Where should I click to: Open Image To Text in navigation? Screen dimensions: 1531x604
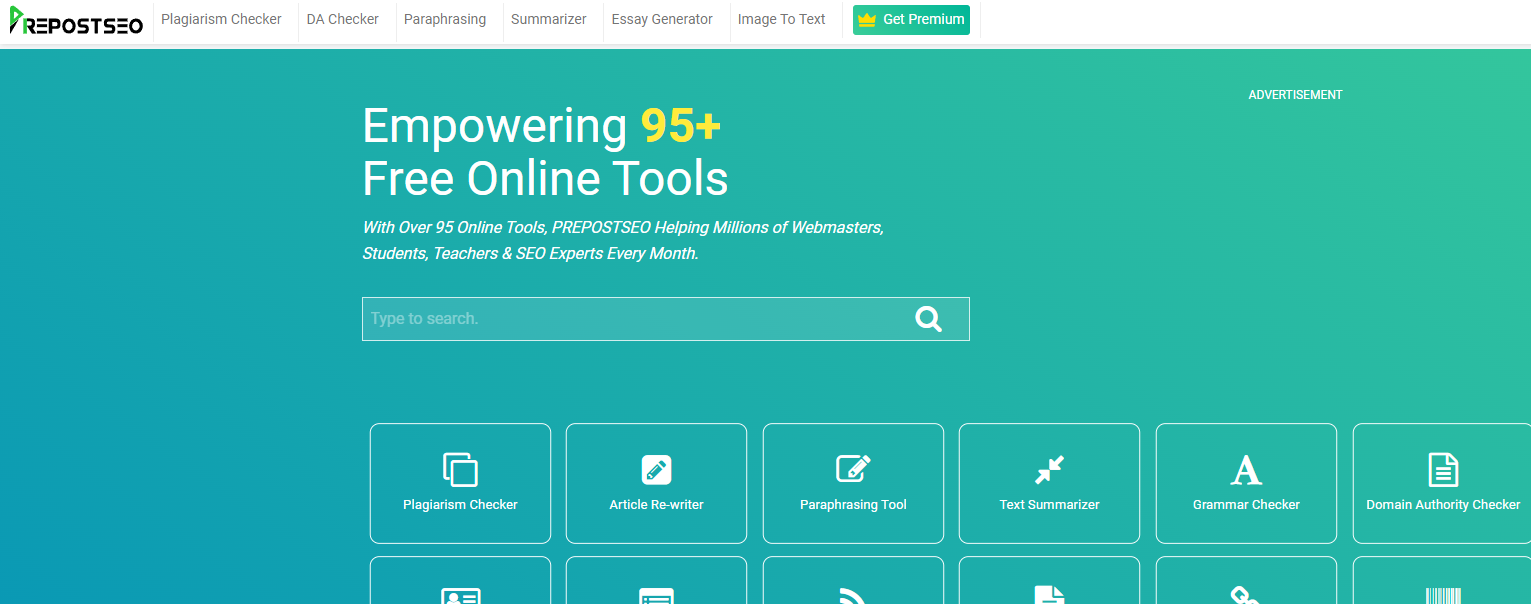pos(782,19)
